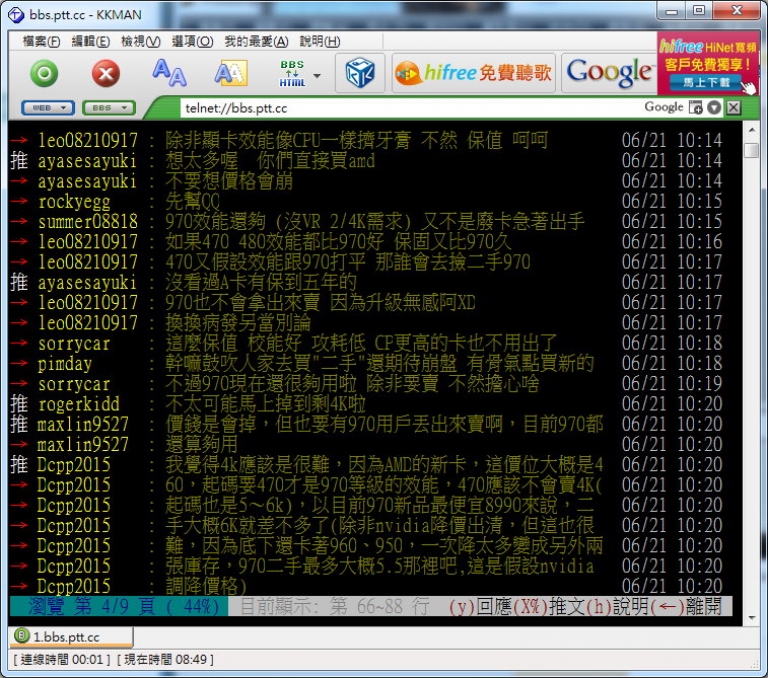Click the vertical scrollbar thumb
This screenshot has height=678, width=768.
752,149
